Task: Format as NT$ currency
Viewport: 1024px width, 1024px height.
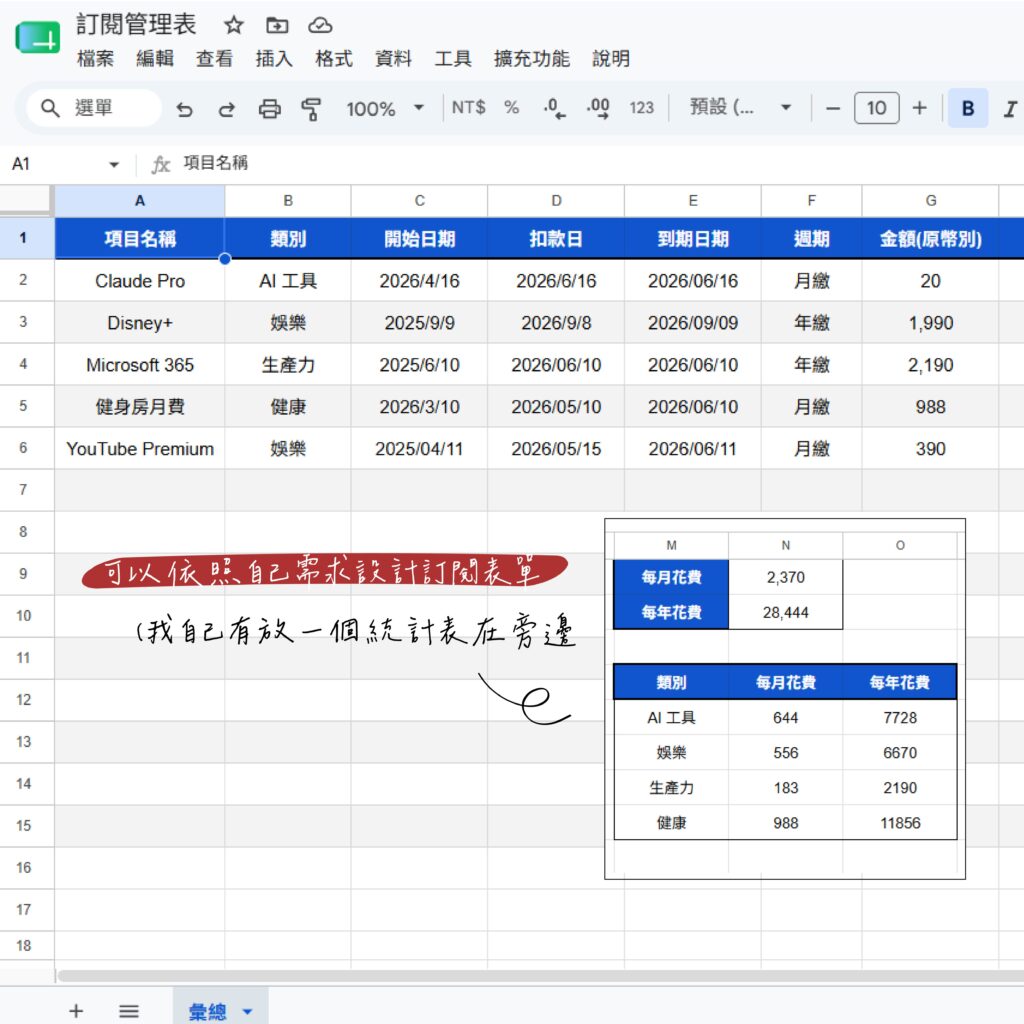Action: coord(468,107)
